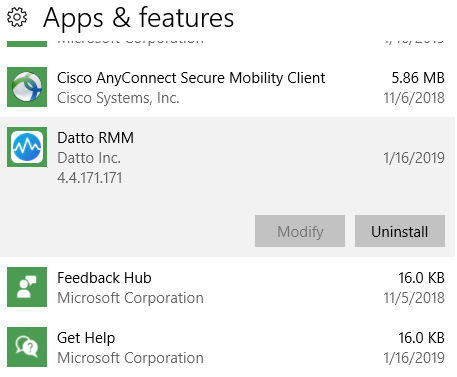Click Datto RMM's 1/16/2019 install date
457x377 pixels.
tap(414, 158)
